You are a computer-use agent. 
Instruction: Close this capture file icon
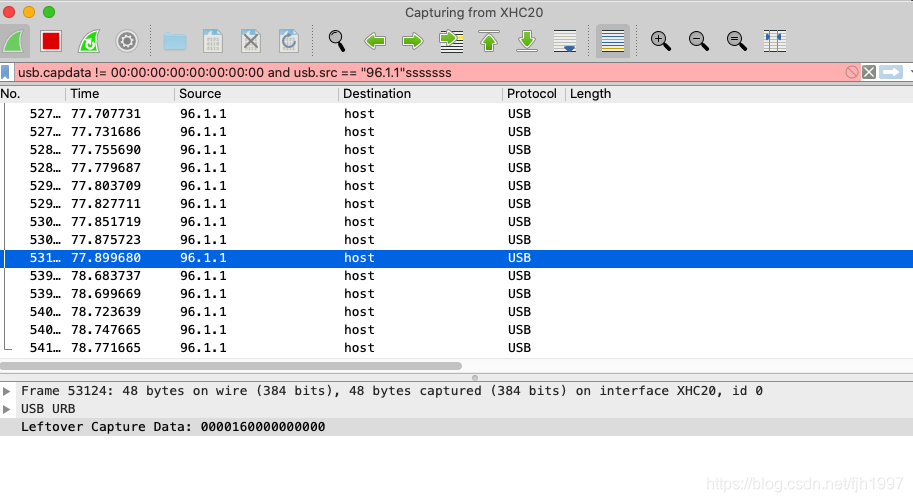[x=251, y=41]
